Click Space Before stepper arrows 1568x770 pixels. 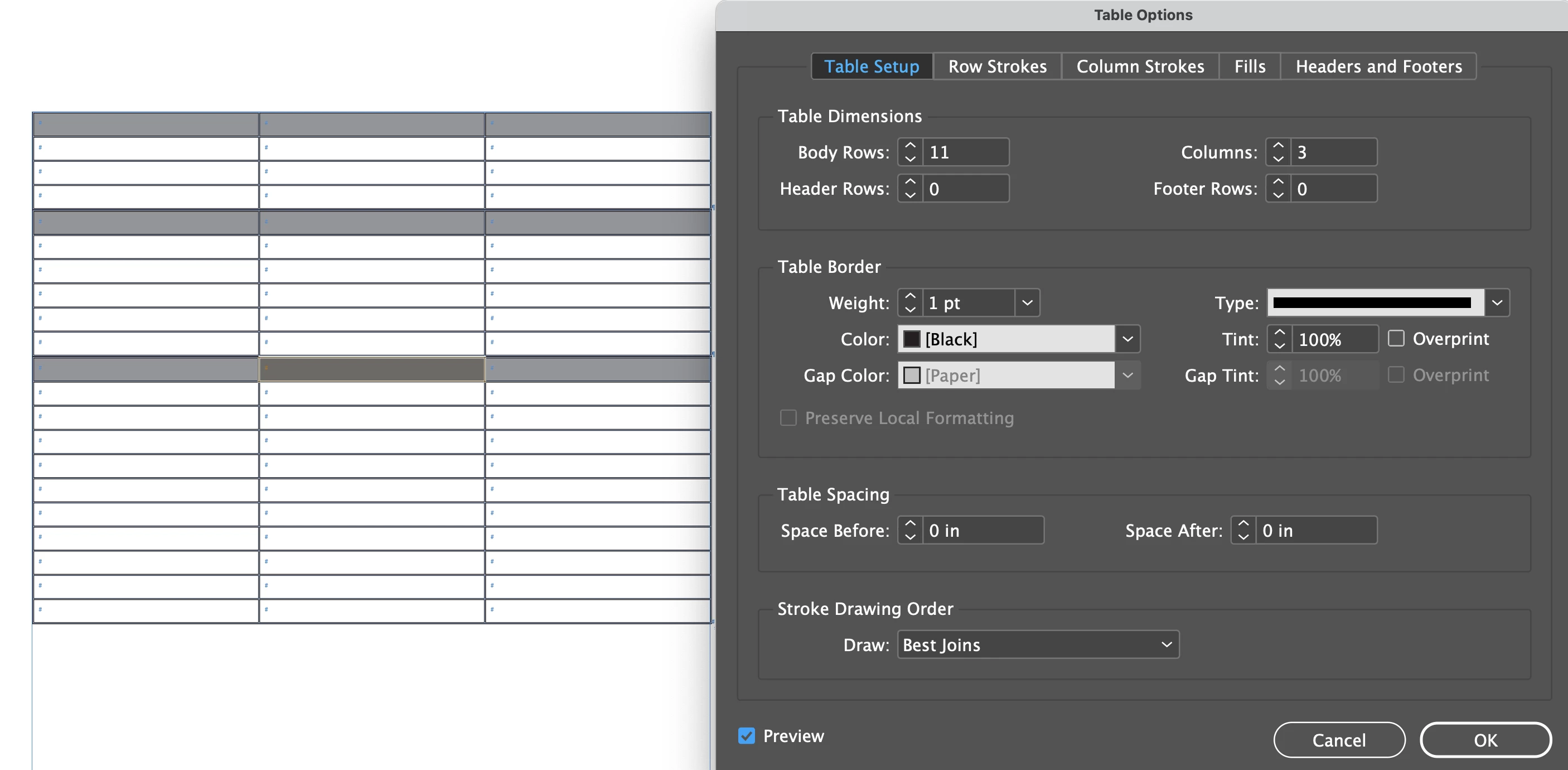coord(910,530)
